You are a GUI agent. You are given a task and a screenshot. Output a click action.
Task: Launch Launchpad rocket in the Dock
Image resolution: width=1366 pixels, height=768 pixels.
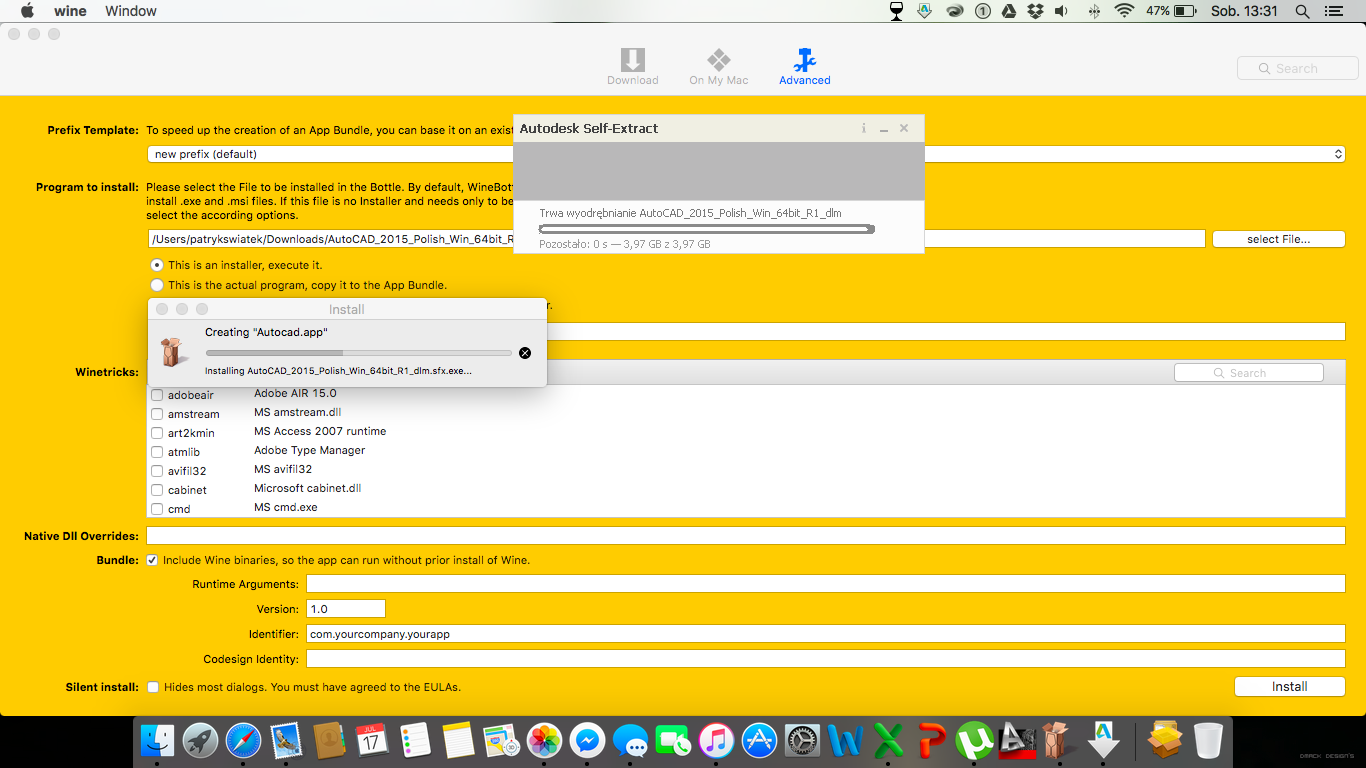(x=200, y=740)
